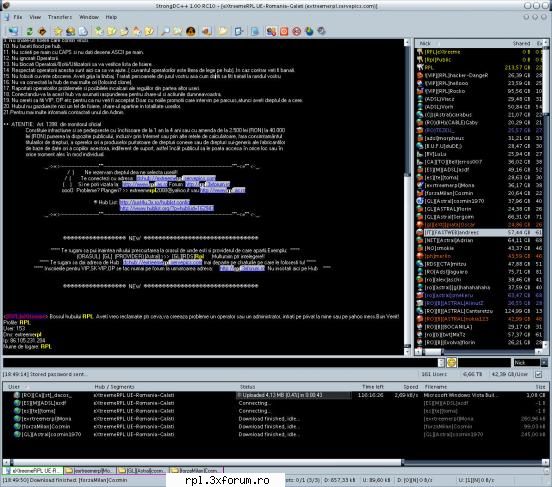This screenshot has height=487, width=552.
Task: Click the user filter text field
Action: tap(484, 362)
